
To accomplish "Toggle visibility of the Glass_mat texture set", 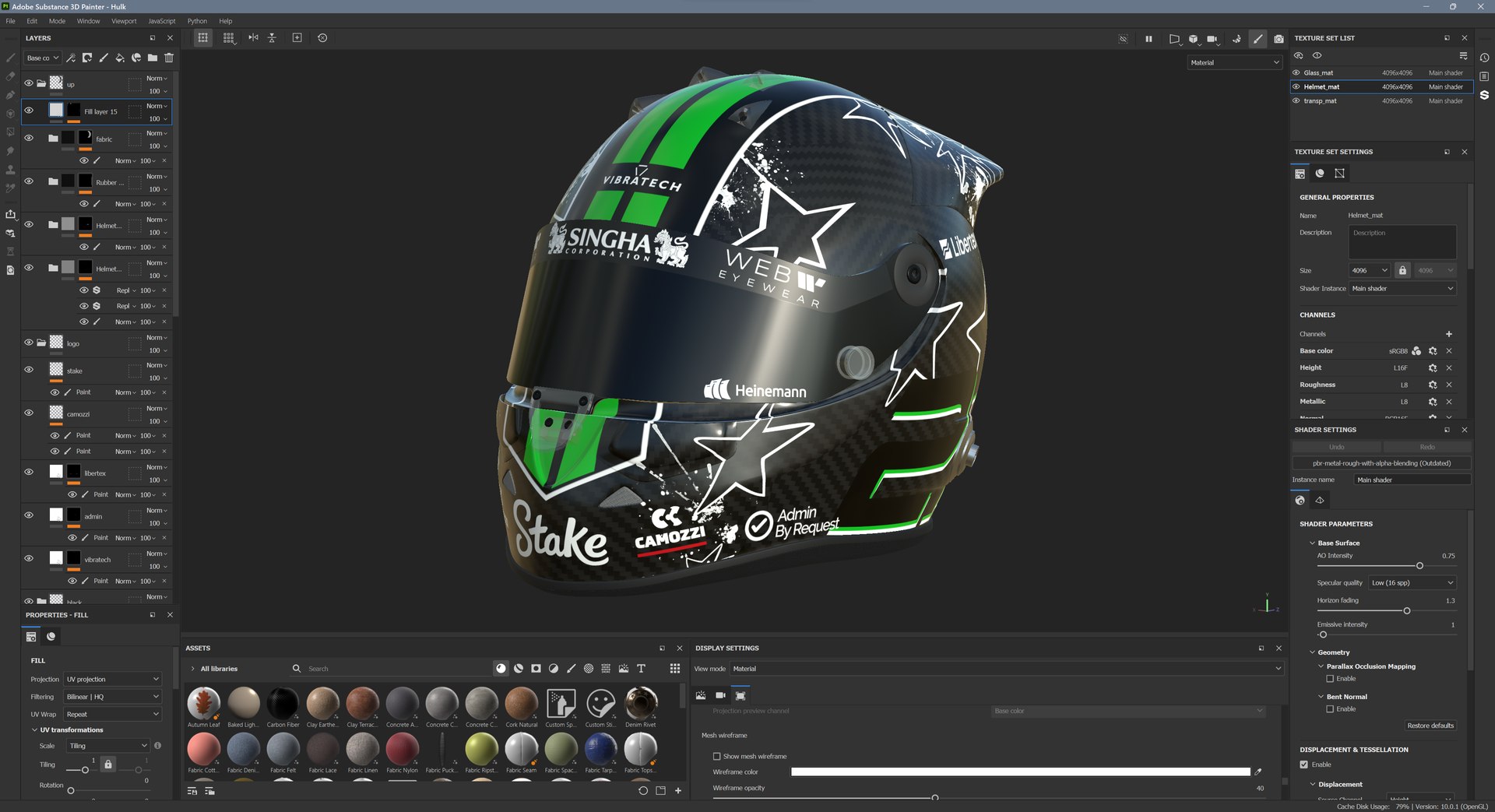I will point(1296,72).
